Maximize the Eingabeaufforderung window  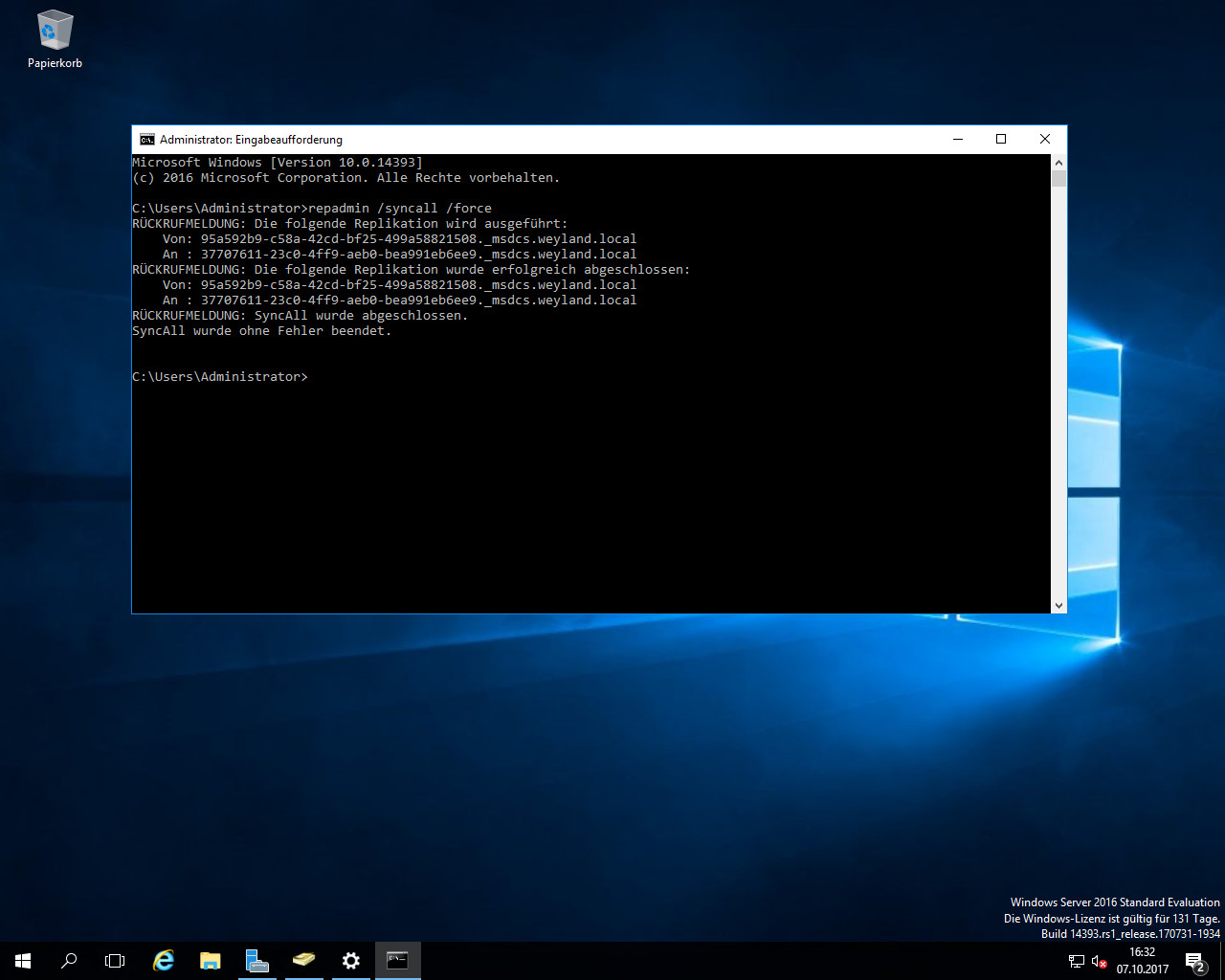[x=1001, y=140]
